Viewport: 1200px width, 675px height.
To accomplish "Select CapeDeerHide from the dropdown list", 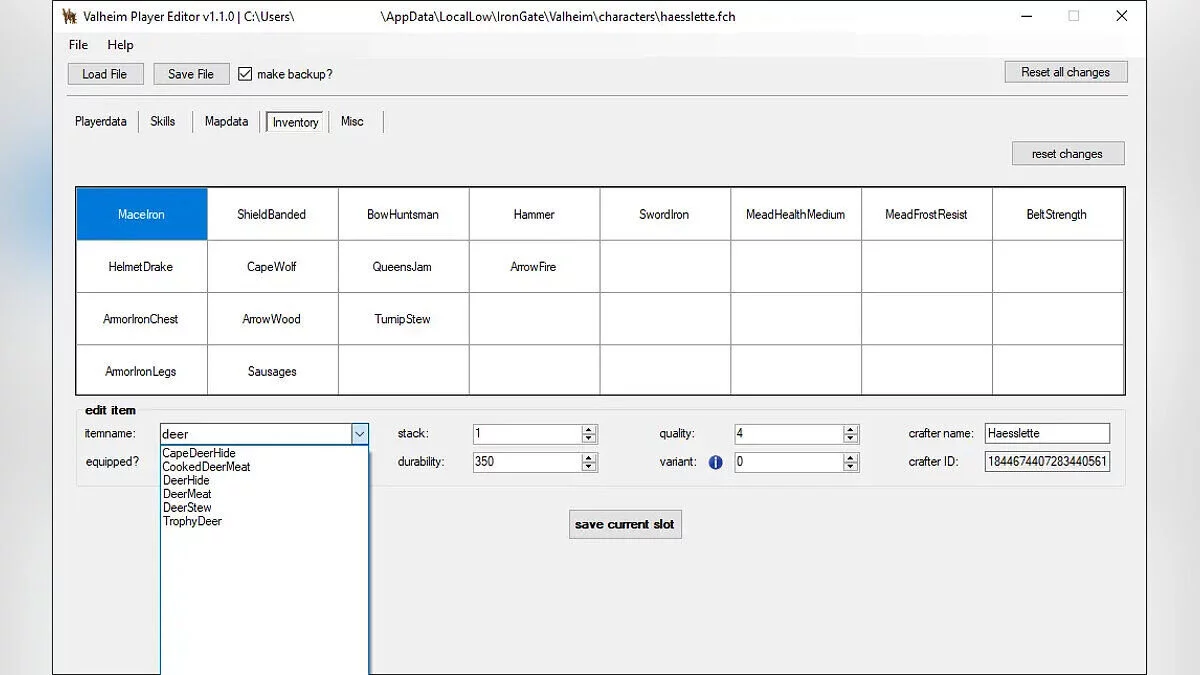I will [x=199, y=453].
